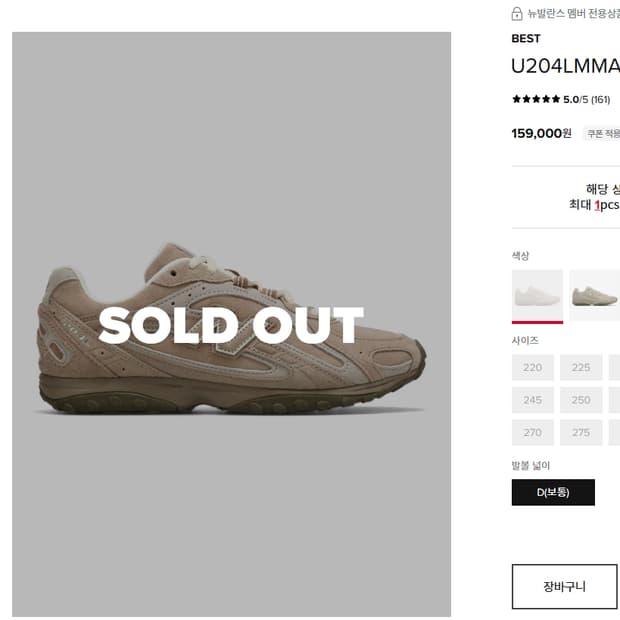Choose size 250
Screen dimensions: 620x620
pos(581,400)
